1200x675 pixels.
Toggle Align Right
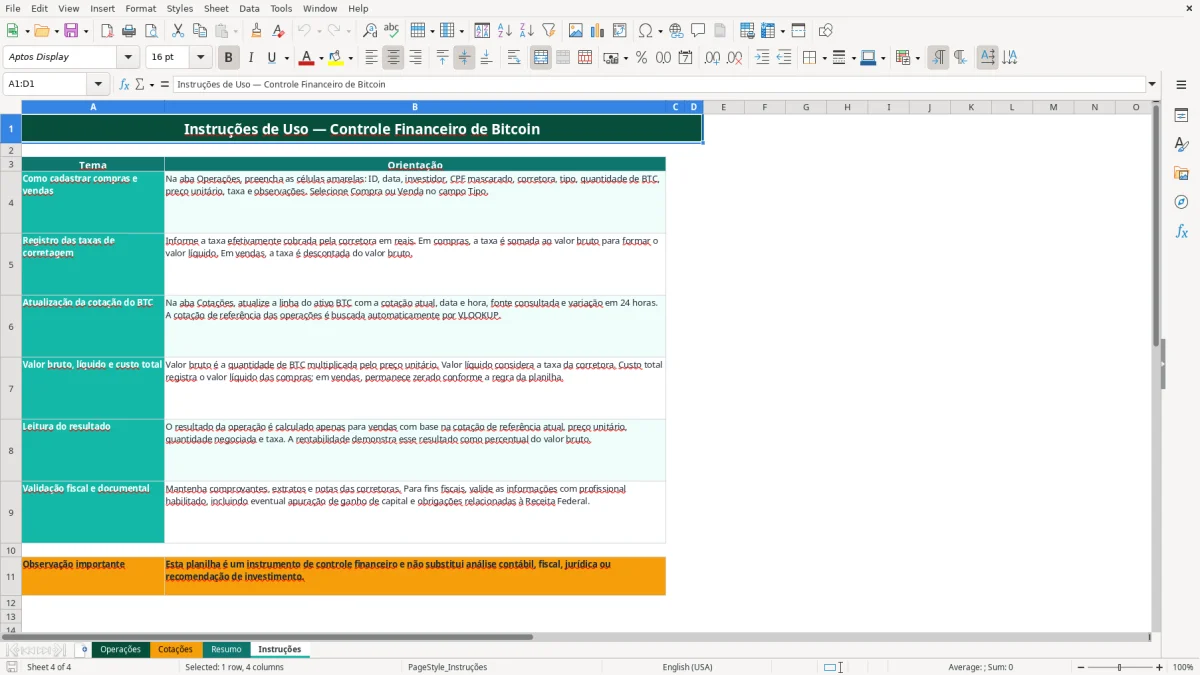(415, 58)
